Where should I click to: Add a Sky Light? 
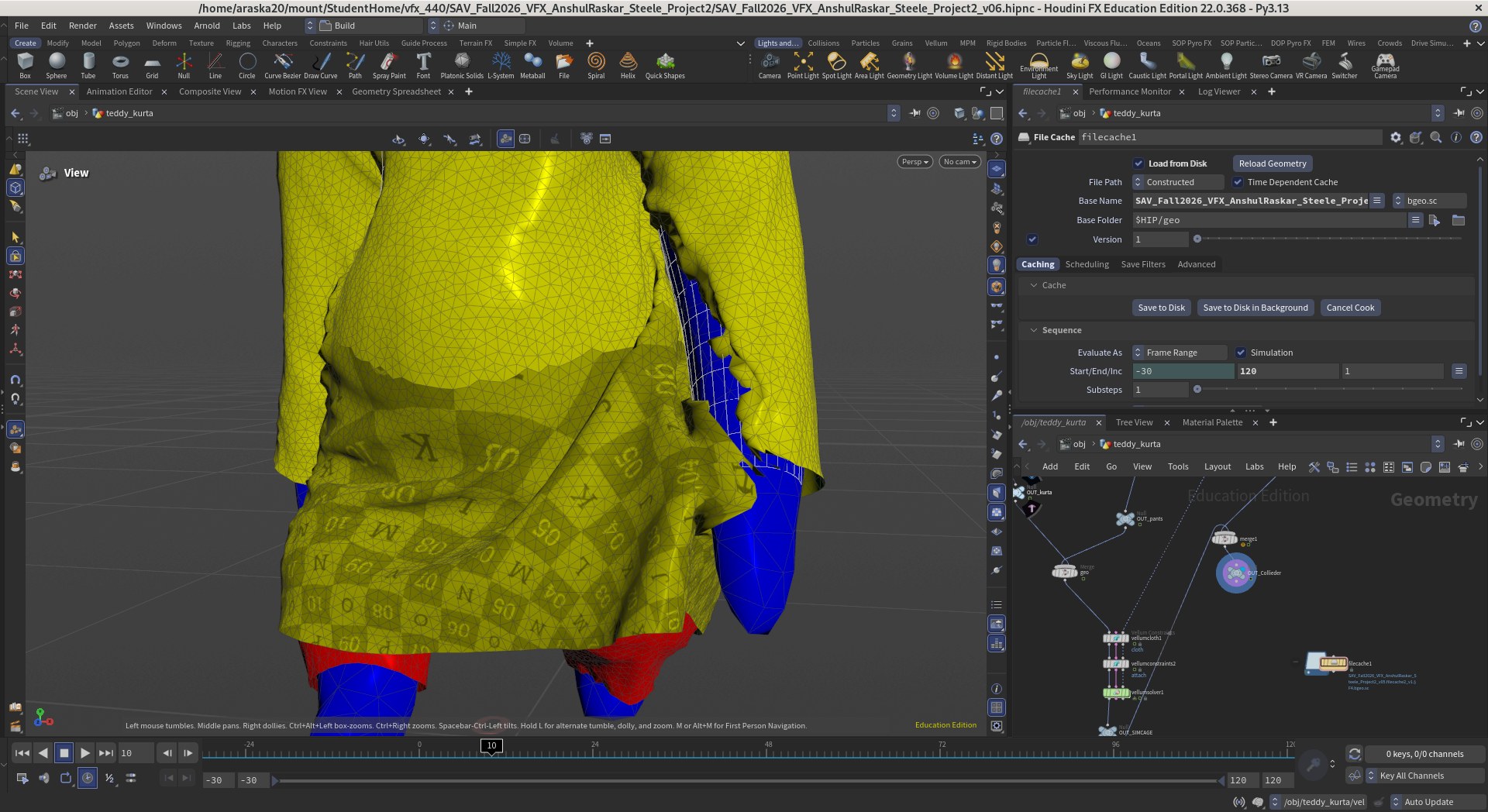[1080, 65]
